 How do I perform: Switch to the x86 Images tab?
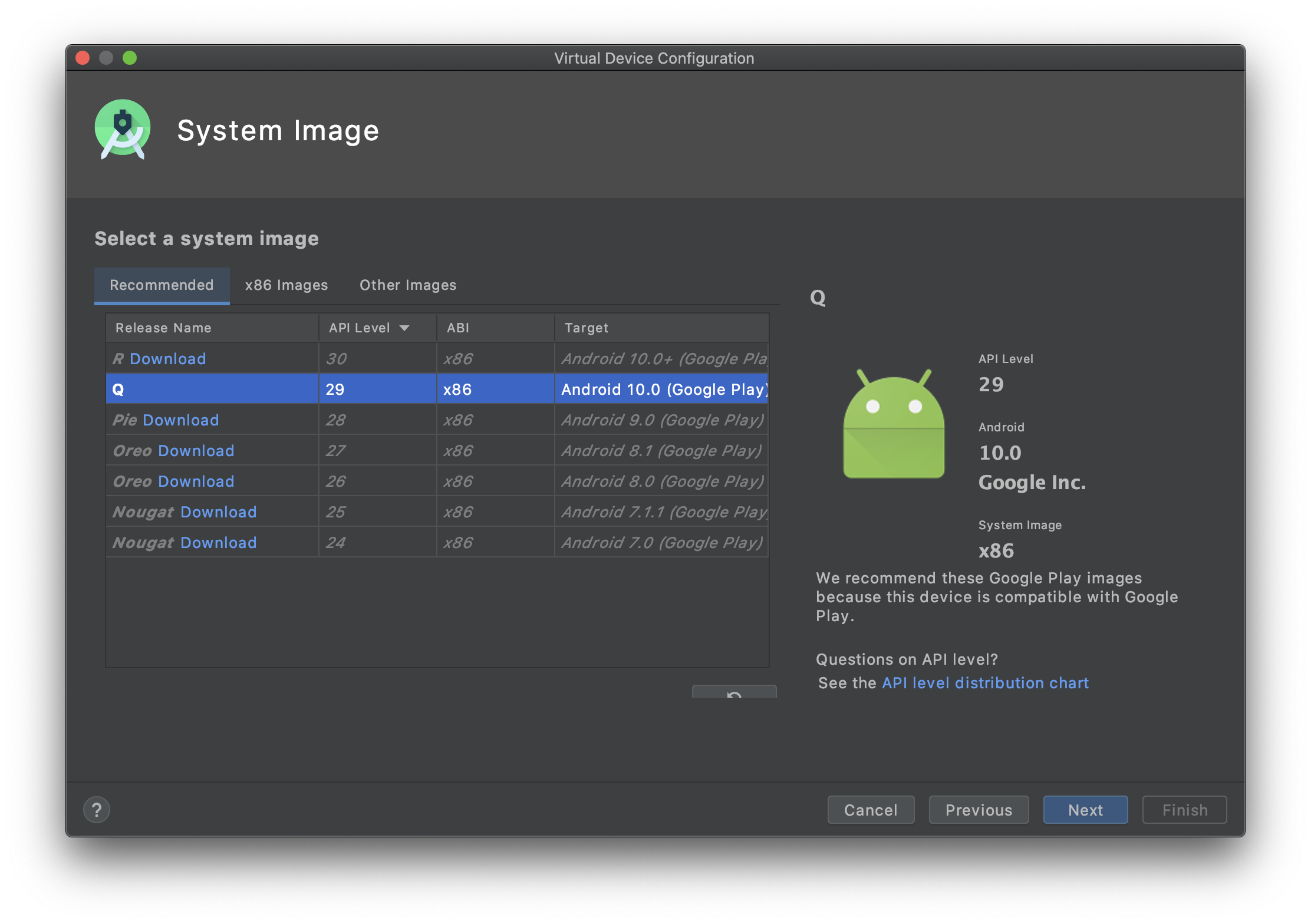pos(286,285)
